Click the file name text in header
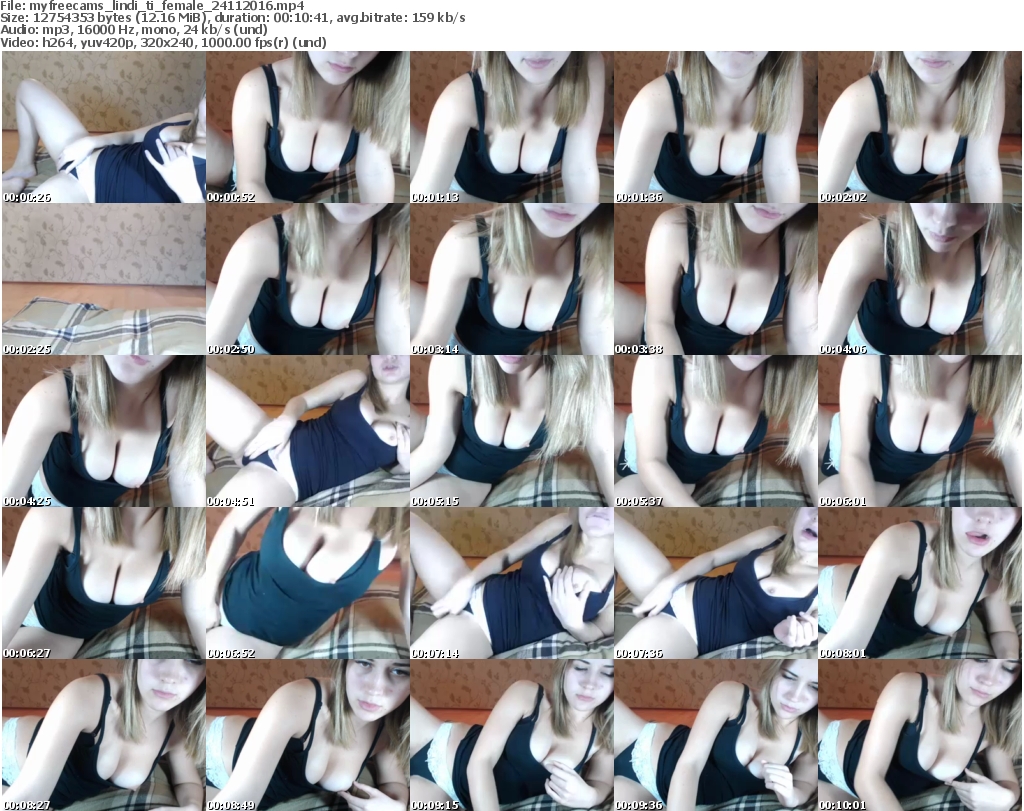This screenshot has height=811, width=1024. 152,6
